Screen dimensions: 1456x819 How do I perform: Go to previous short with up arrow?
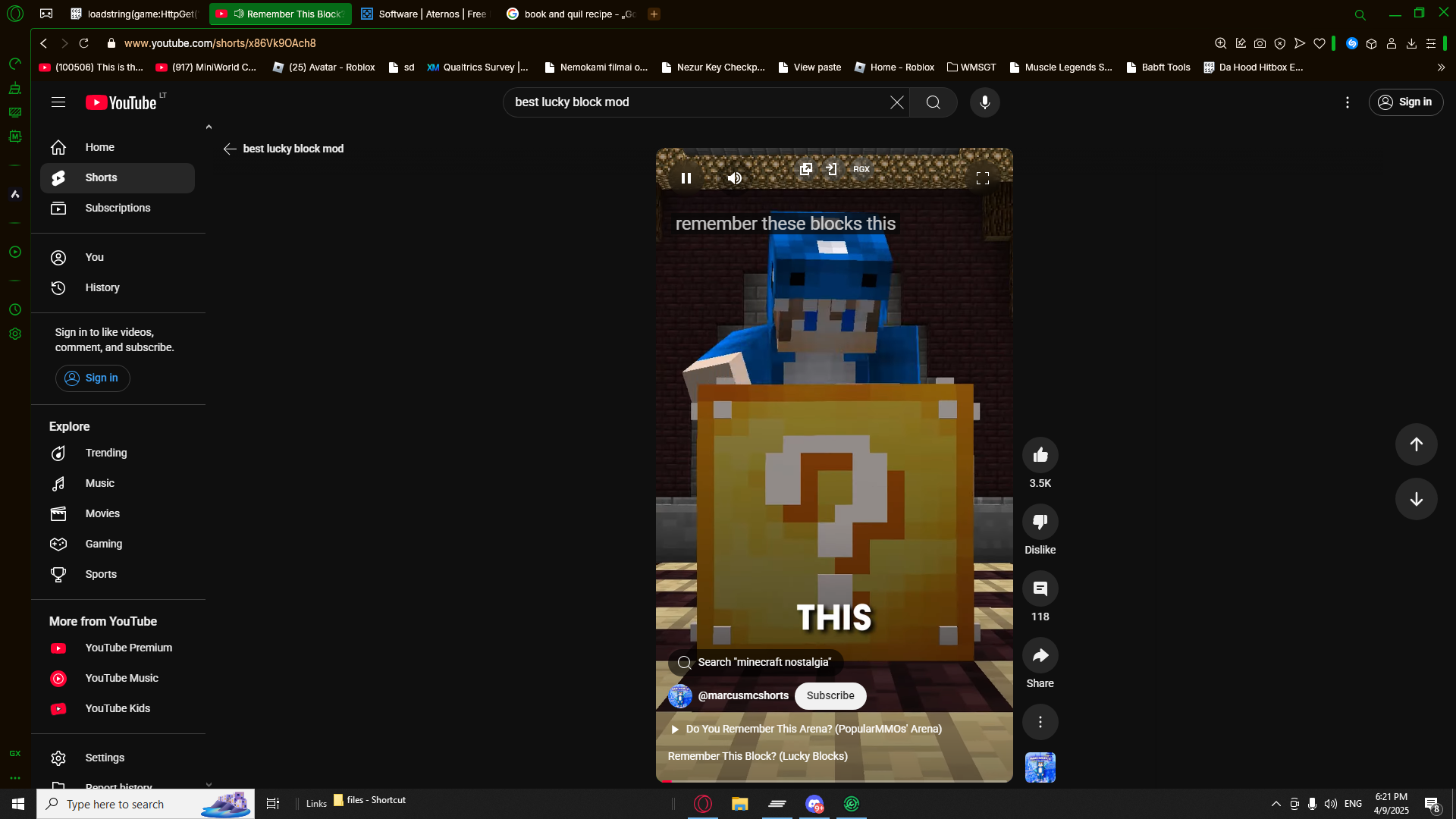1417,444
